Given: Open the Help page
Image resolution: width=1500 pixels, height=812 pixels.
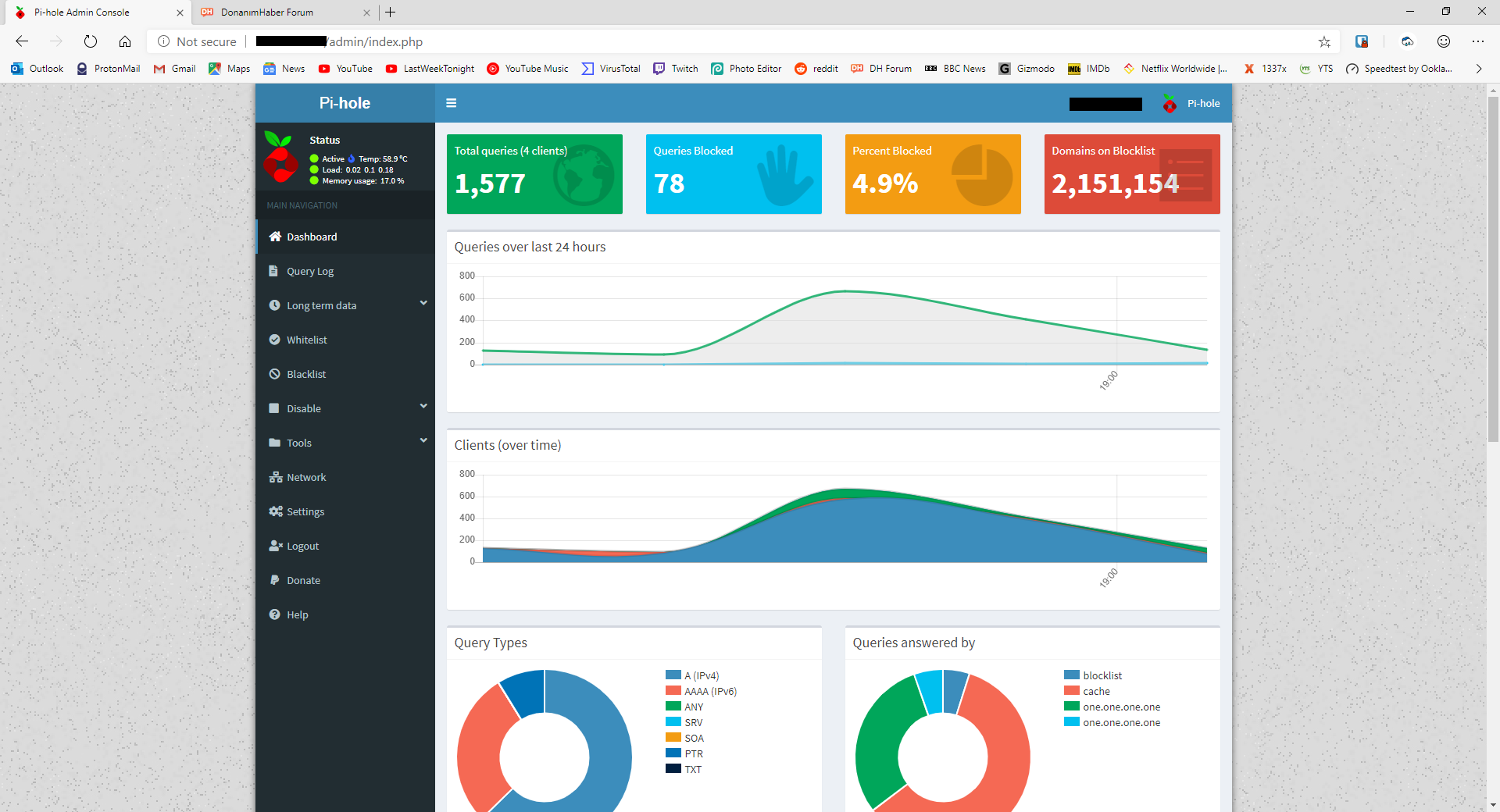Looking at the screenshot, I should tap(345, 614).
